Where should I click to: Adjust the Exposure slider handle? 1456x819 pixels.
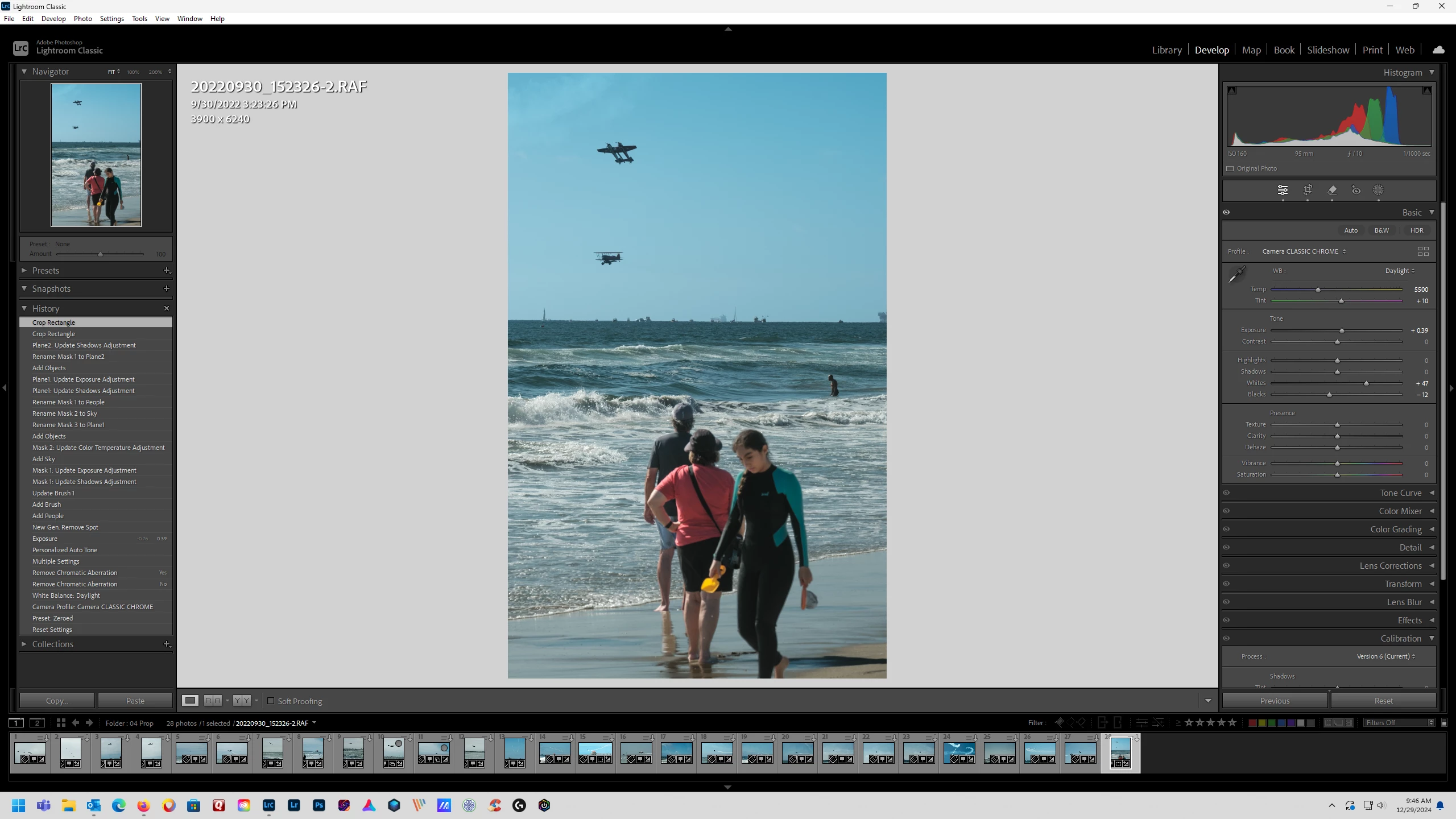coord(1342,330)
